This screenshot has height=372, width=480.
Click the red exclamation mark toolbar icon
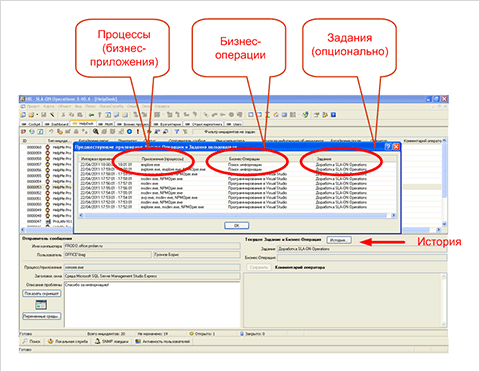coord(138,132)
